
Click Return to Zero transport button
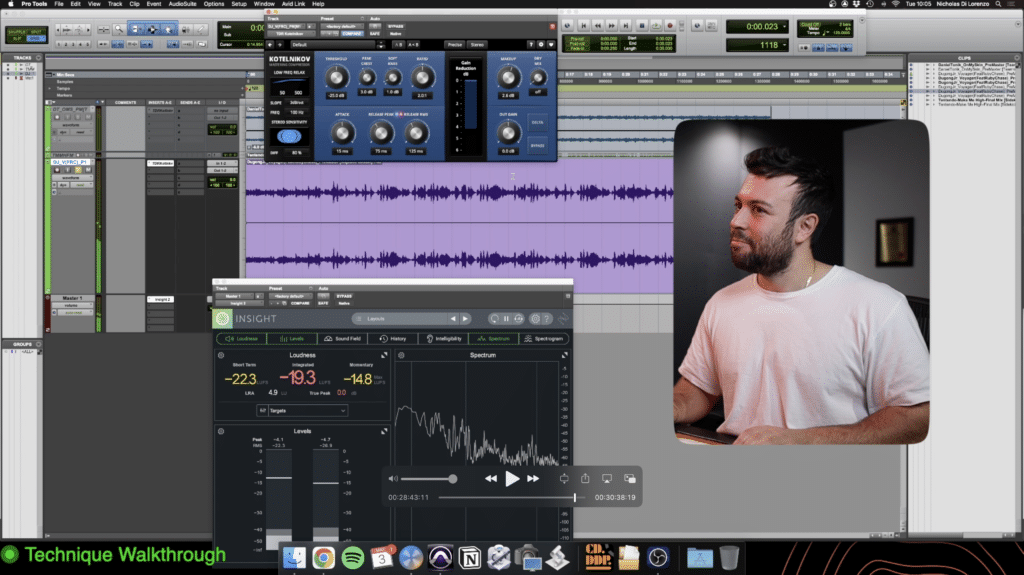click(584, 25)
